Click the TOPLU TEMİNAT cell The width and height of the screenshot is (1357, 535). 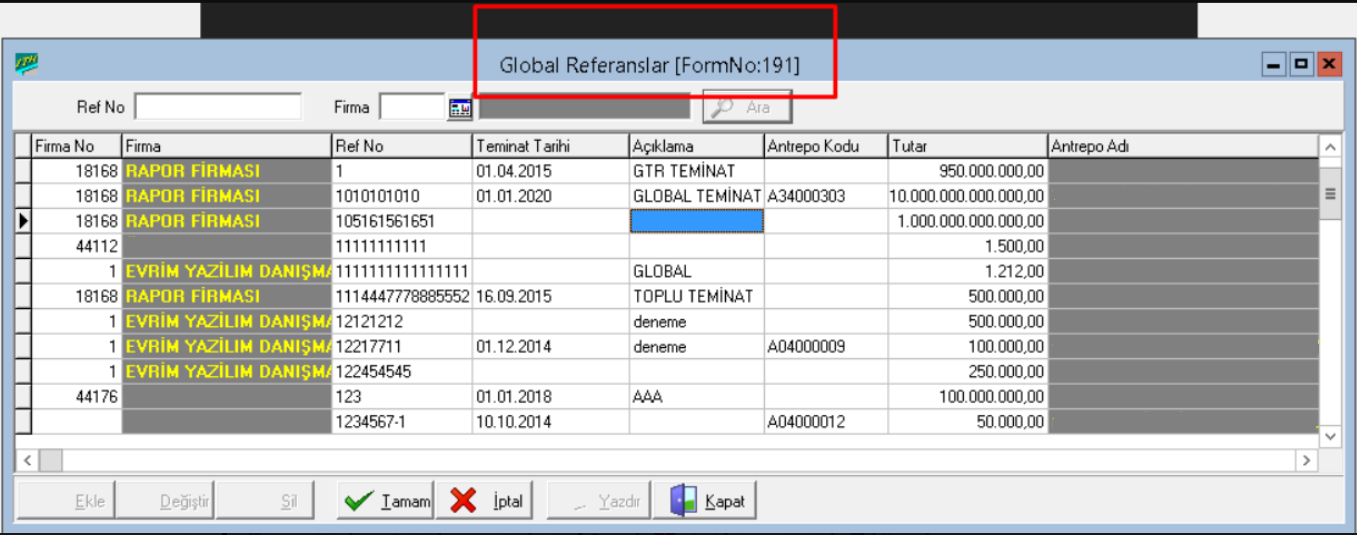(x=697, y=296)
